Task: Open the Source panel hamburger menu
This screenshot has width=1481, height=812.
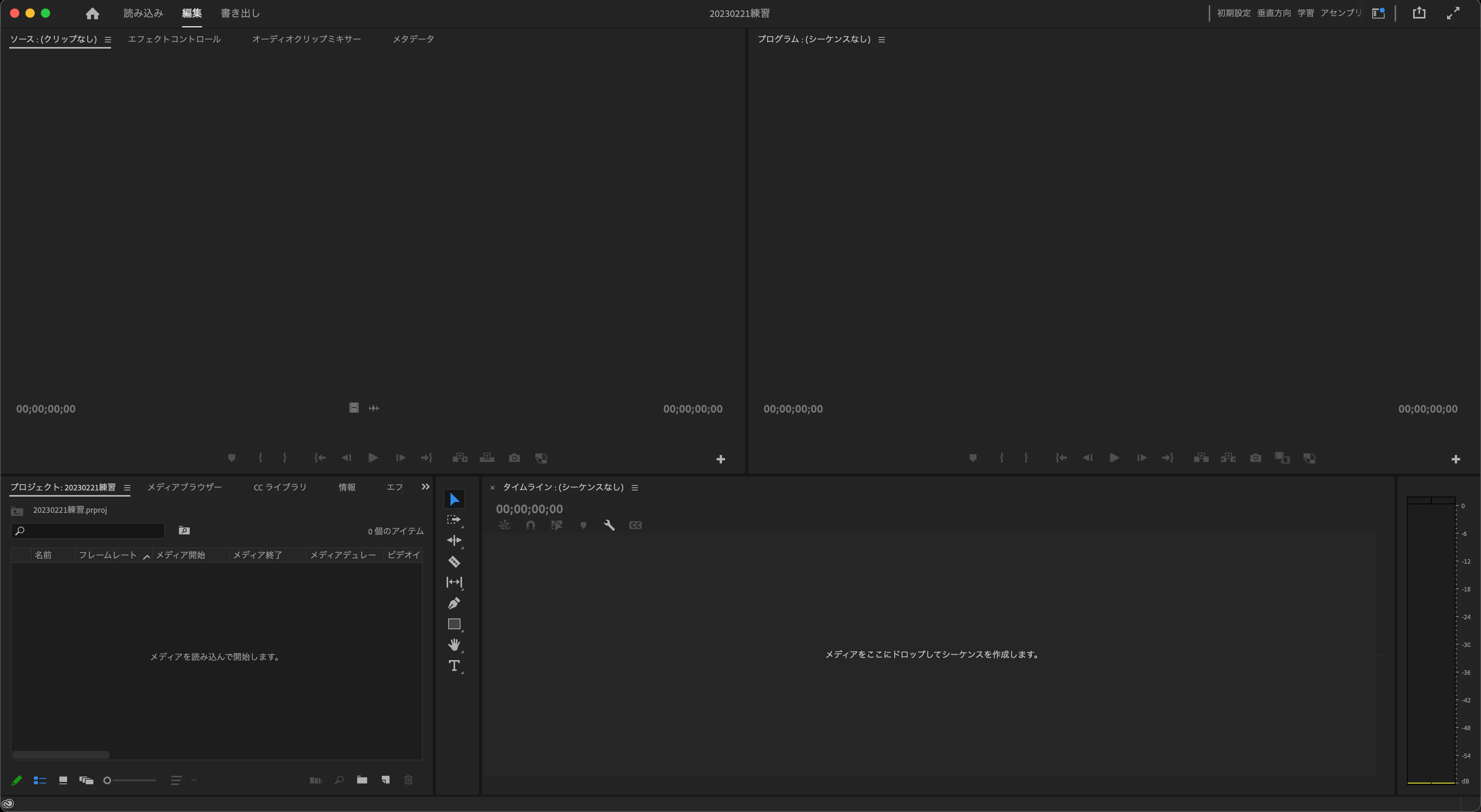Action: [108, 40]
